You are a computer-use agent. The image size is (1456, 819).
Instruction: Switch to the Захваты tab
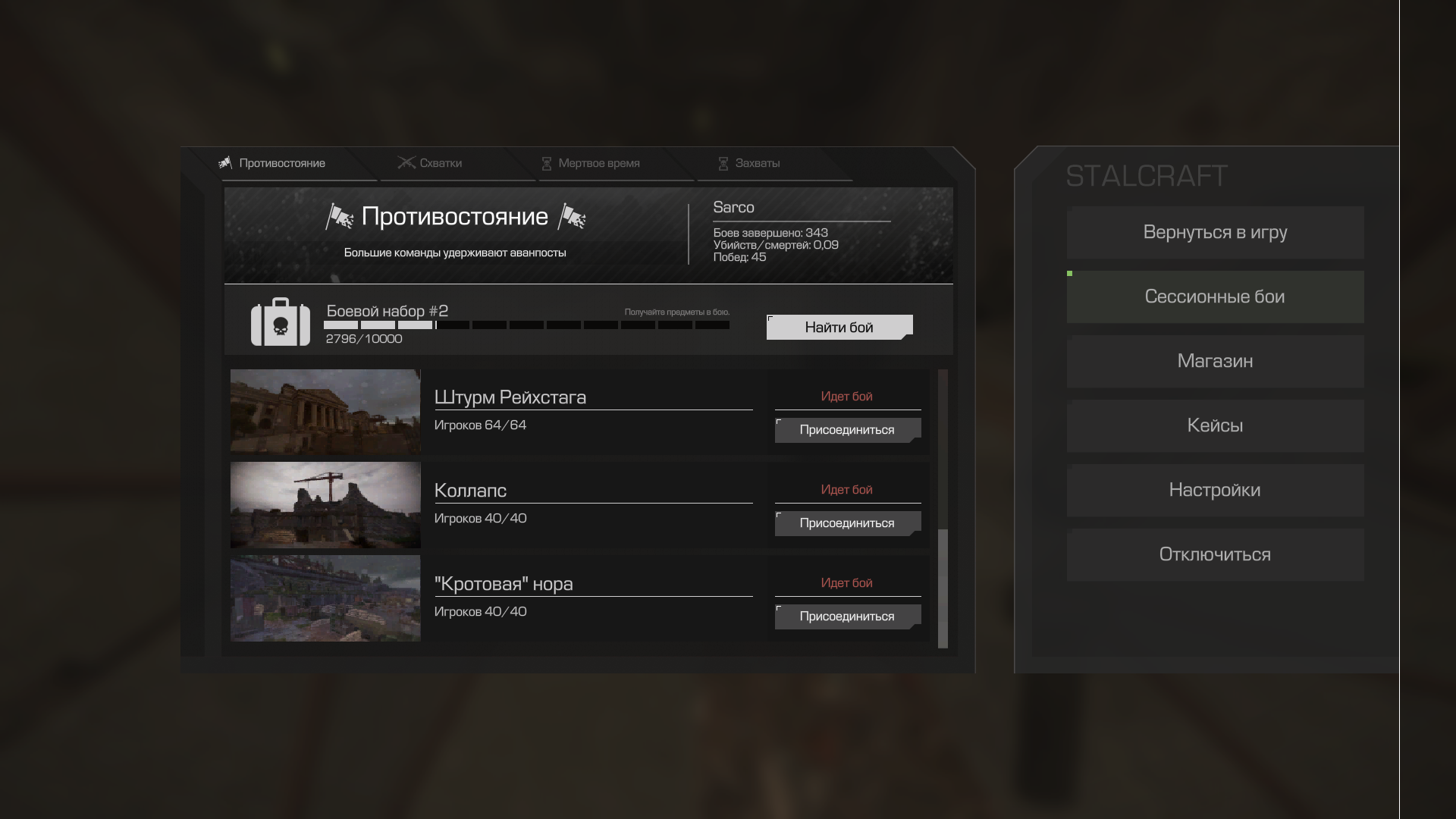[757, 163]
